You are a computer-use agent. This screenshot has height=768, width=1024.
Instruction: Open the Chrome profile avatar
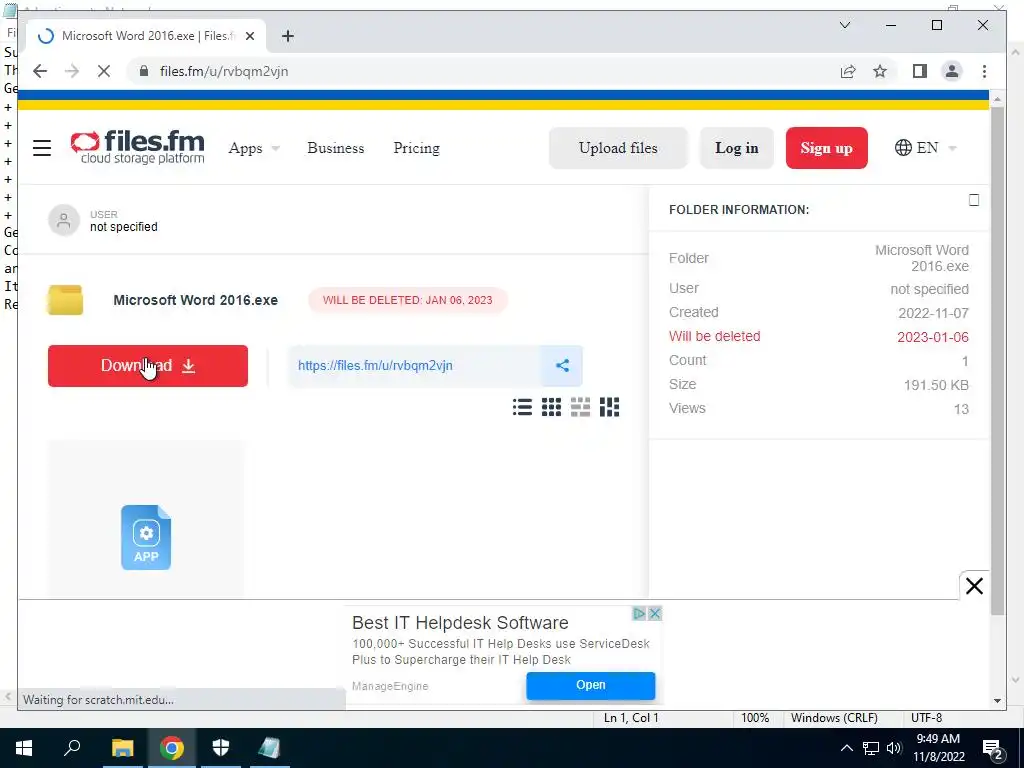click(x=952, y=71)
